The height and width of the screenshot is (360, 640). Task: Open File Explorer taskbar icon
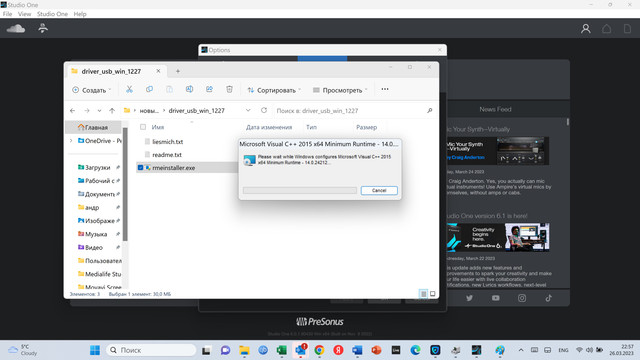(244, 350)
